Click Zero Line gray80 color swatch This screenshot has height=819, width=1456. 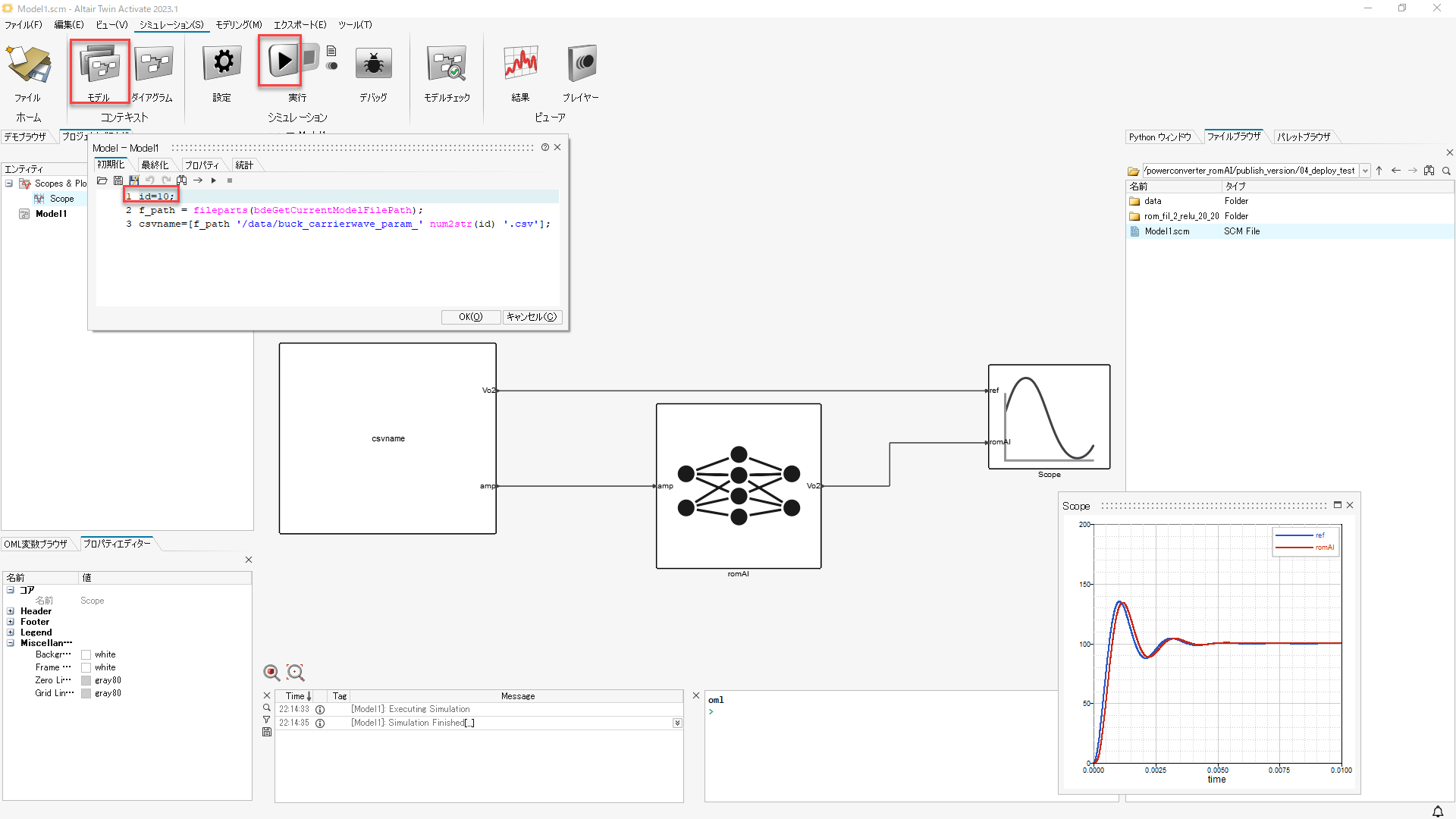coord(86,681)
